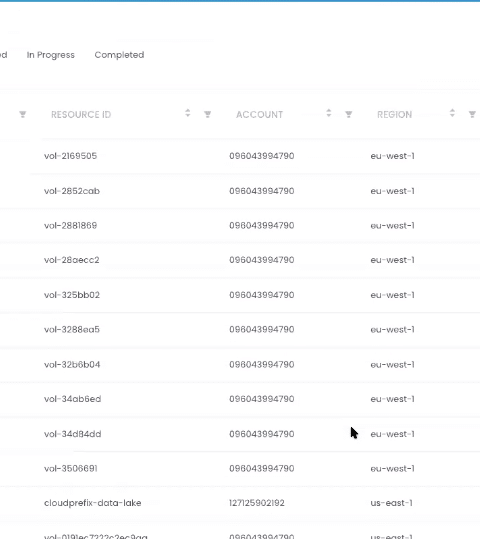This screenshot has height=539, width=480.
Task: Open the Resource ID column filter
Action: point(207,114)
